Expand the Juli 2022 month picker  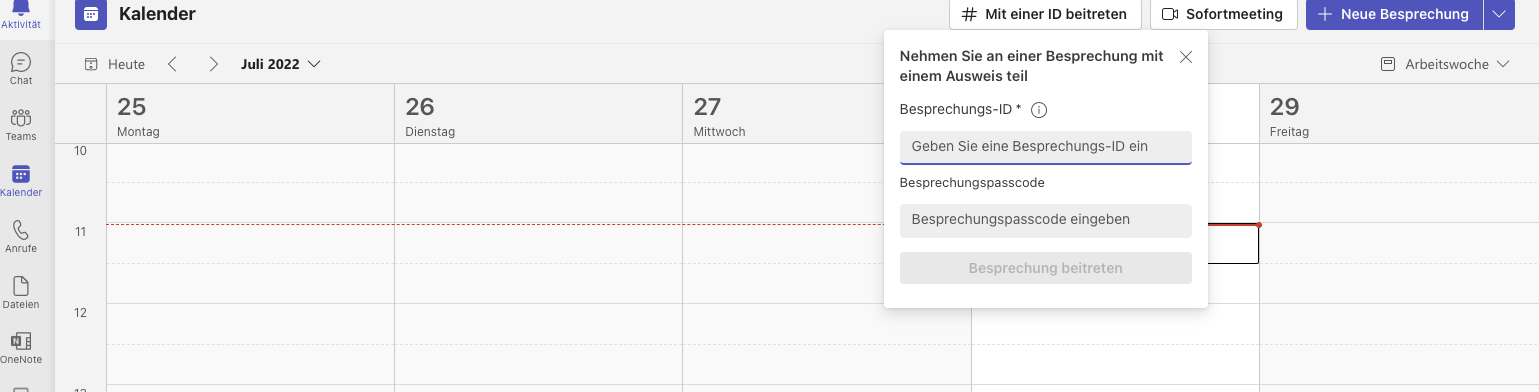click(x=280, y=64)
